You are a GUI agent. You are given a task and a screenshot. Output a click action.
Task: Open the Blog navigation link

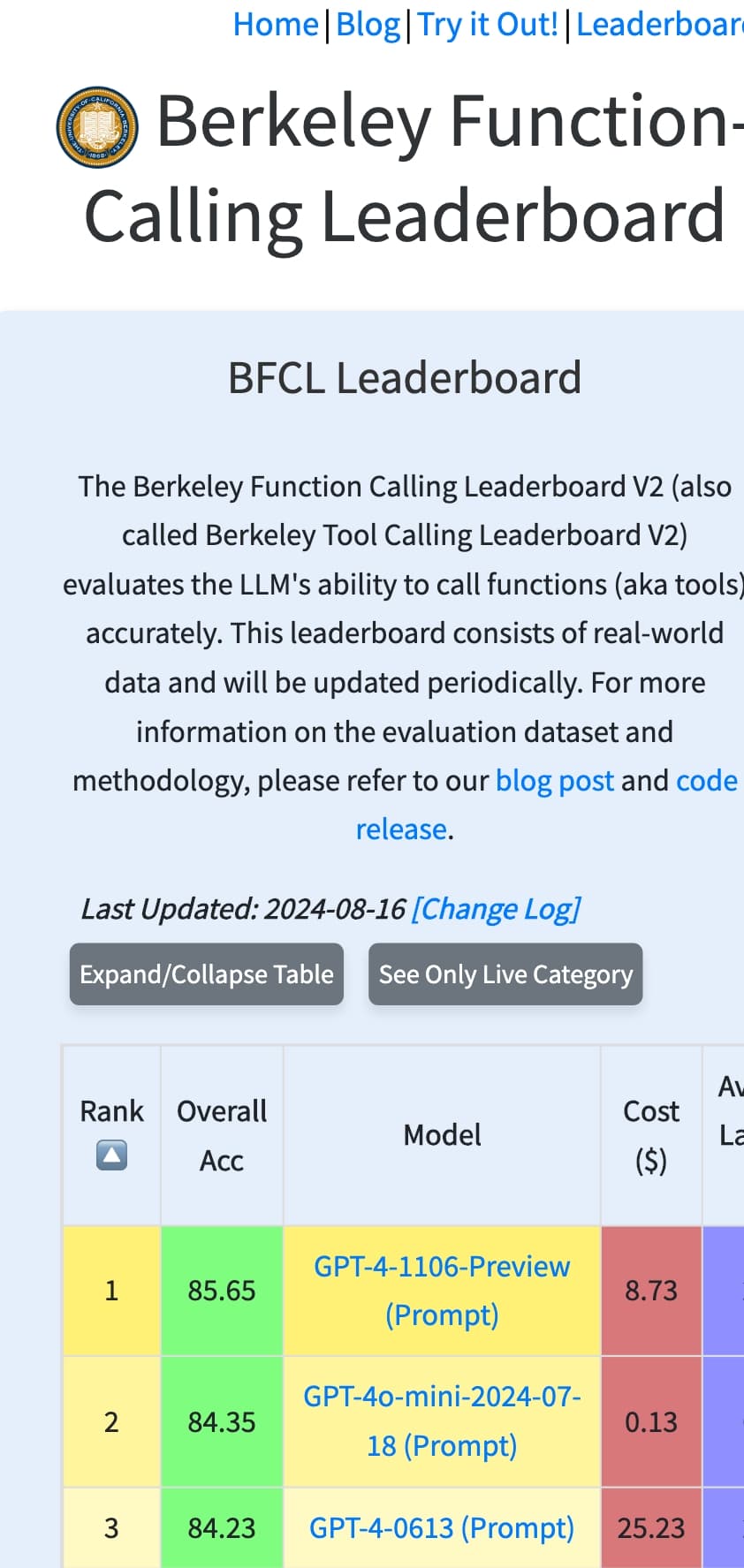(x=367, y=25)
